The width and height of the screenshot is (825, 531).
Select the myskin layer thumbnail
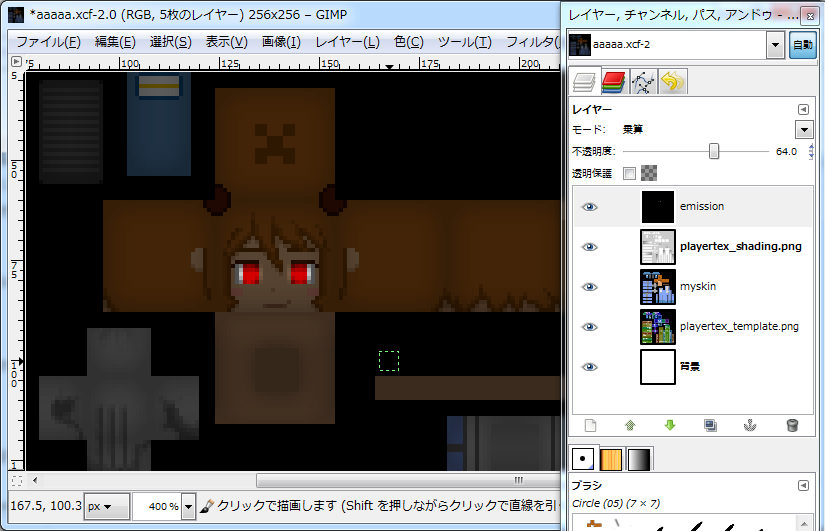point(658,287)
